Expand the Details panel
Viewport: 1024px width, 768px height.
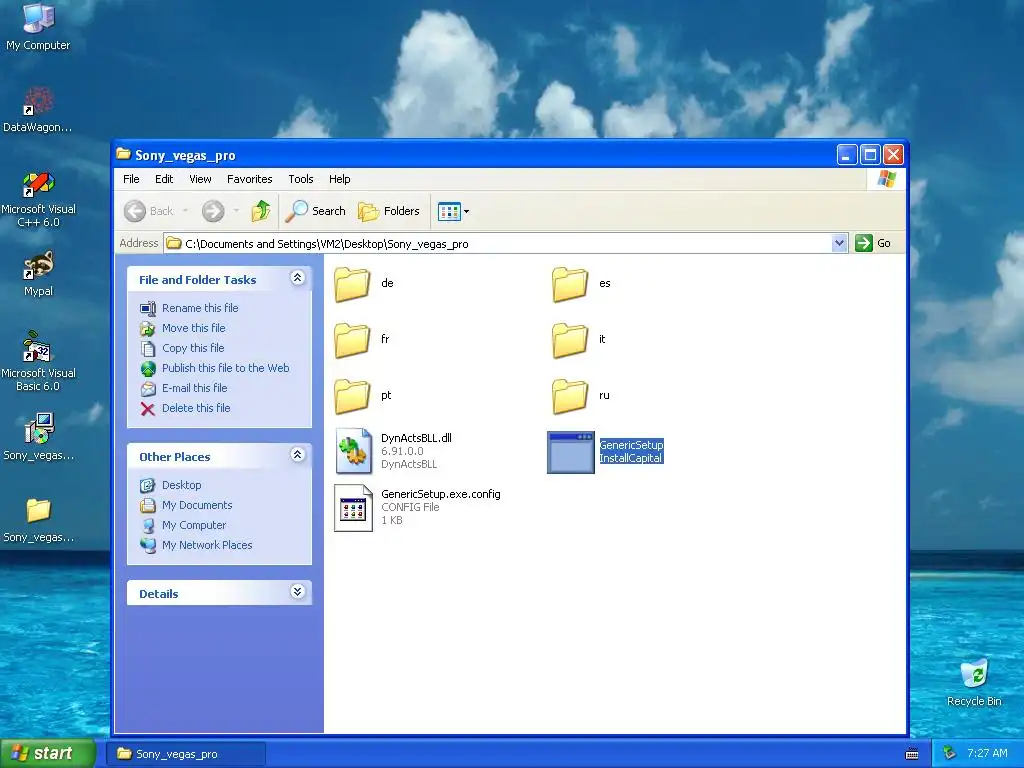click(x=297, y=592)
